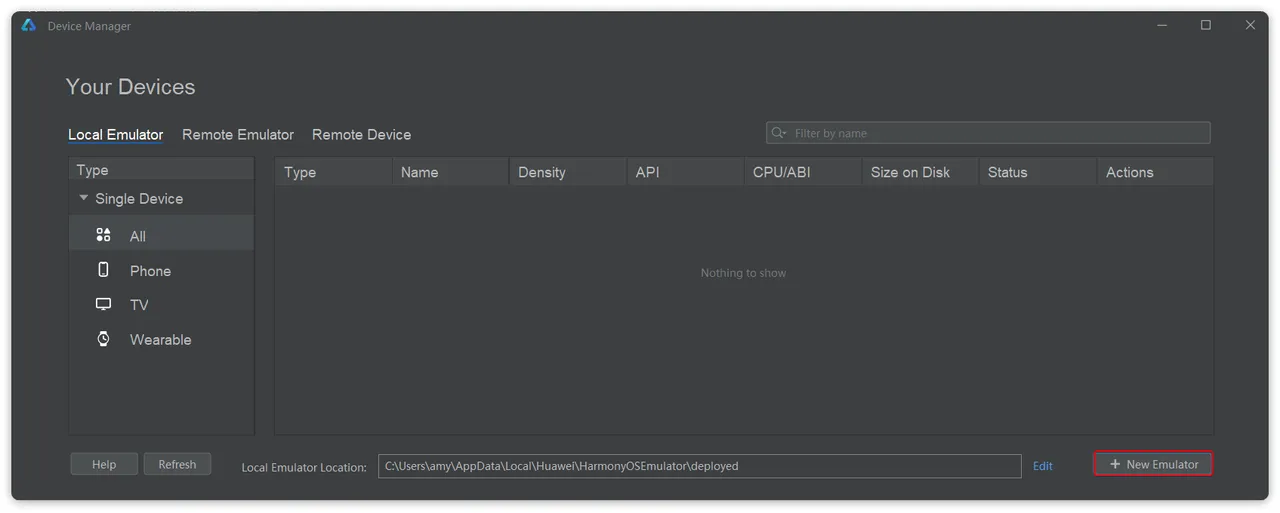Sort by the Density column header
This screenshot has width=1280, height=513.
[x=568, y=172]
